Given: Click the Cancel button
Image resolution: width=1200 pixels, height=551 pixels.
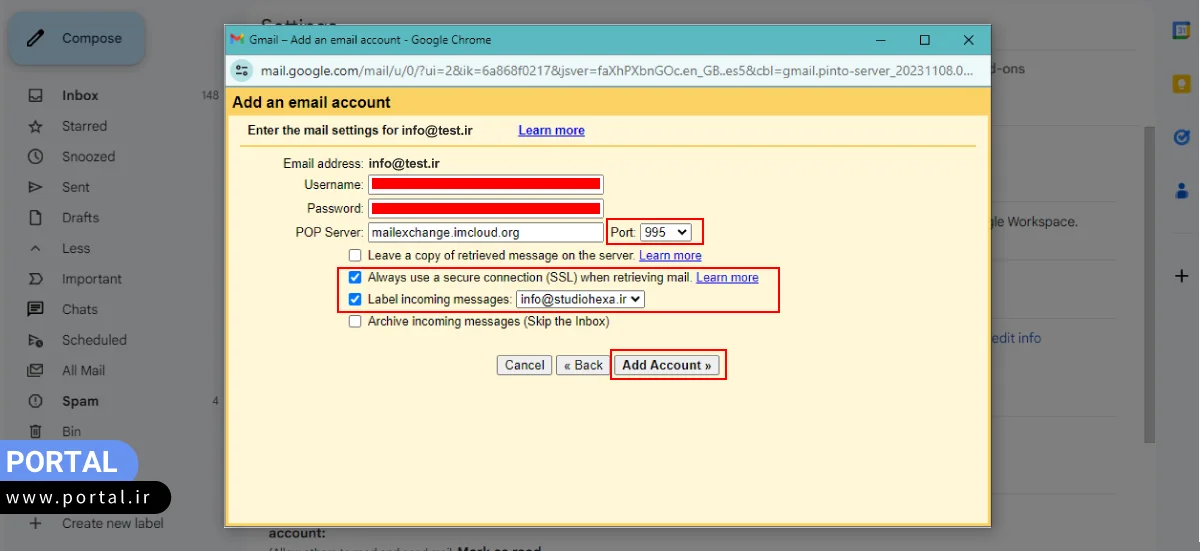Looking at the screenshot, I should click(524, 365).
